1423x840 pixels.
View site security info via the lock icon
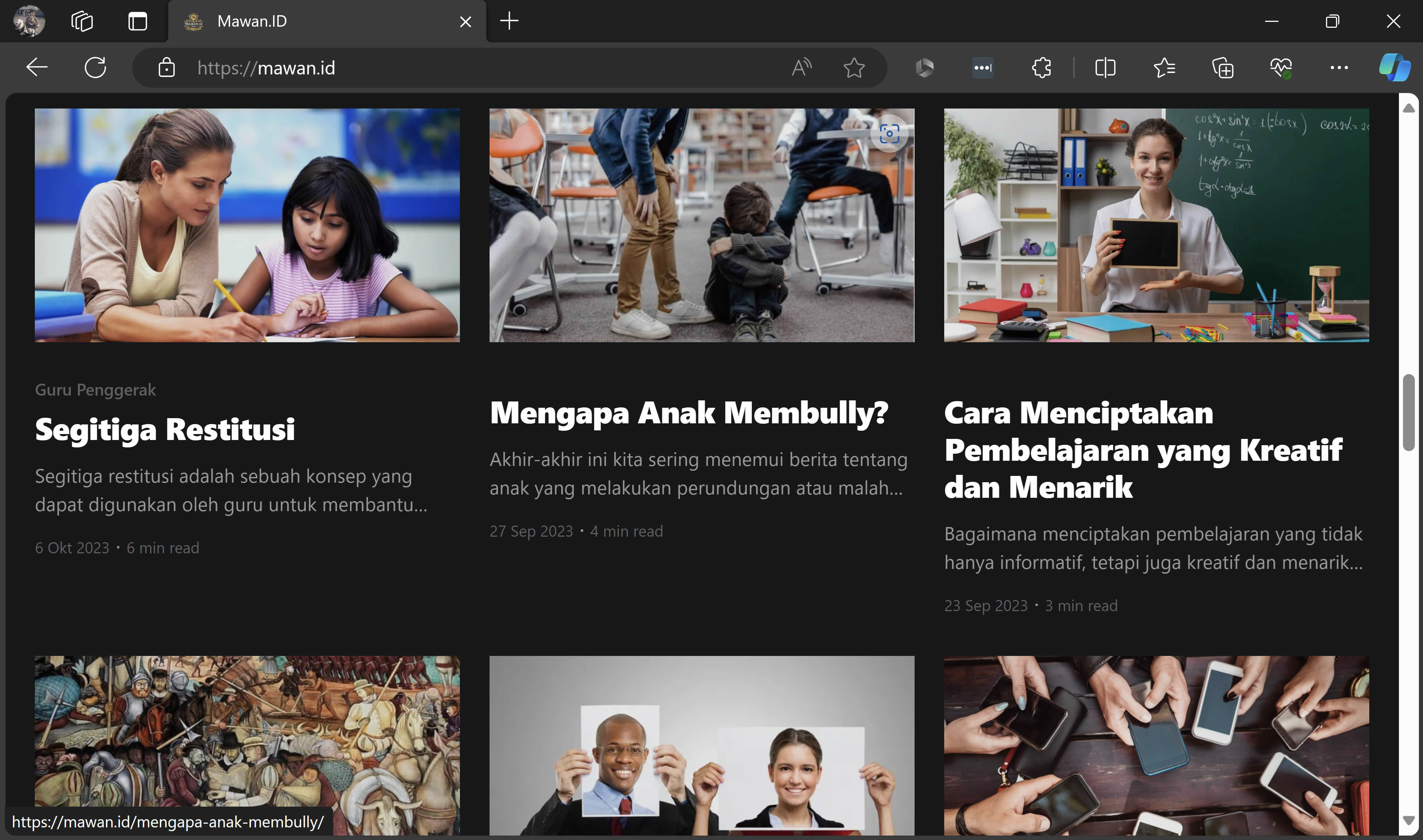167,67
